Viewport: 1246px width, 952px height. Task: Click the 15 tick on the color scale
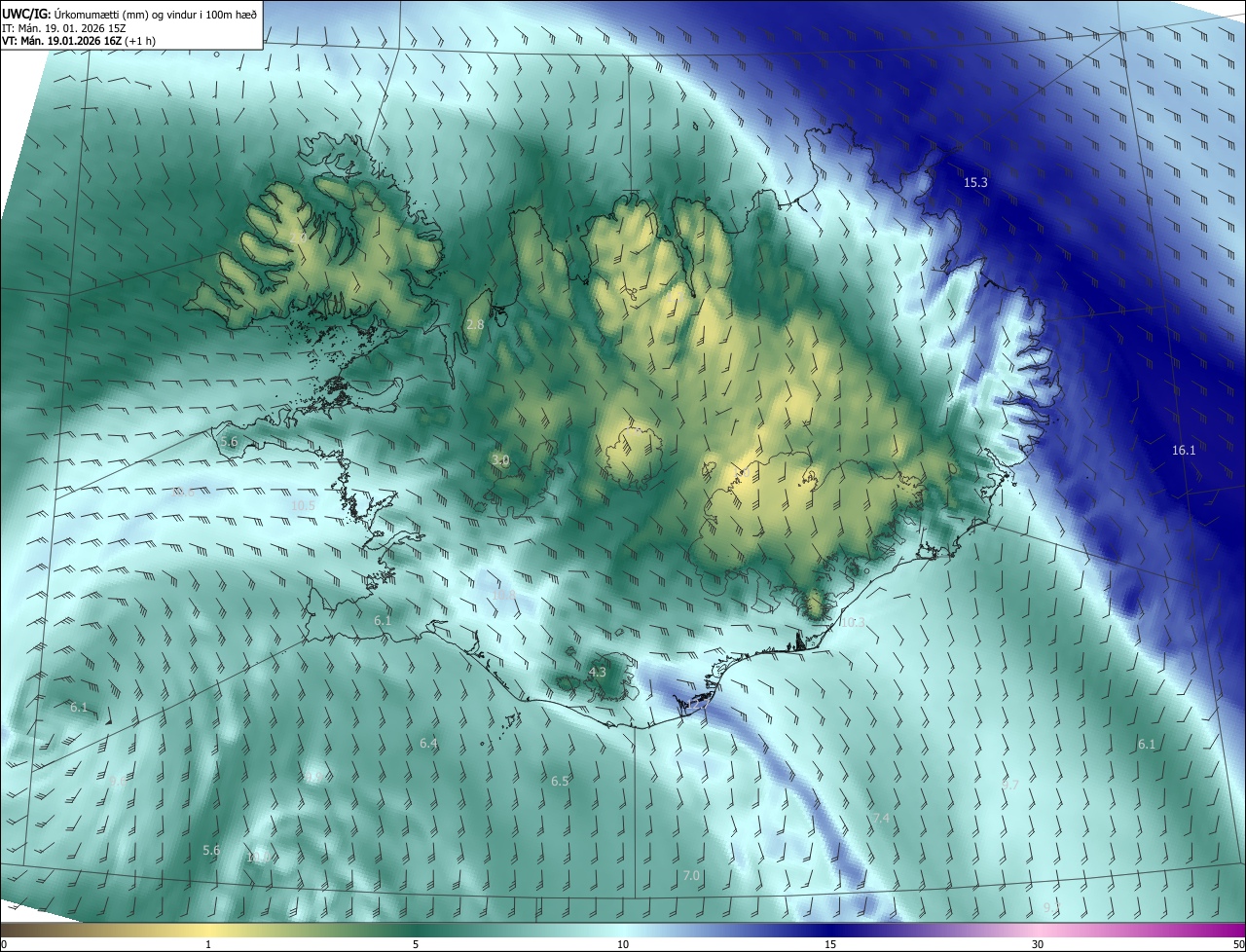pos(830,944)
